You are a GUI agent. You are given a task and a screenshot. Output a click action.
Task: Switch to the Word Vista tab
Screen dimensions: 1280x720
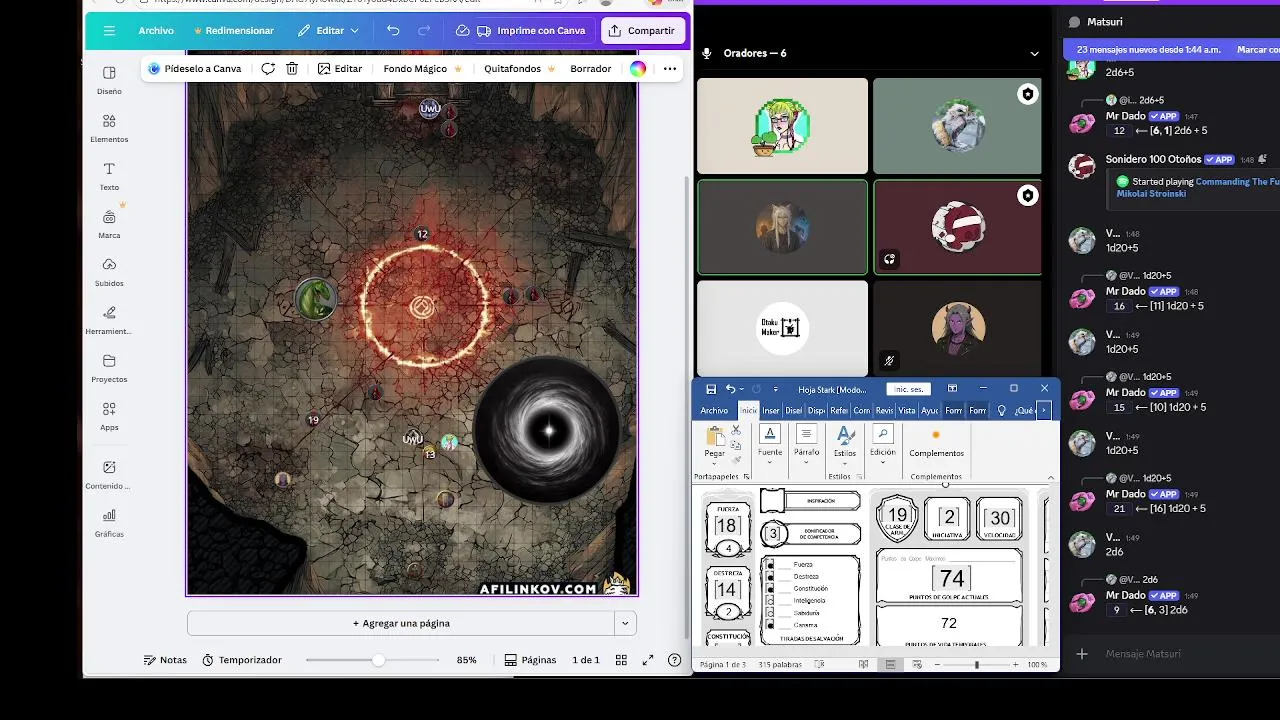tap(907, 411)
